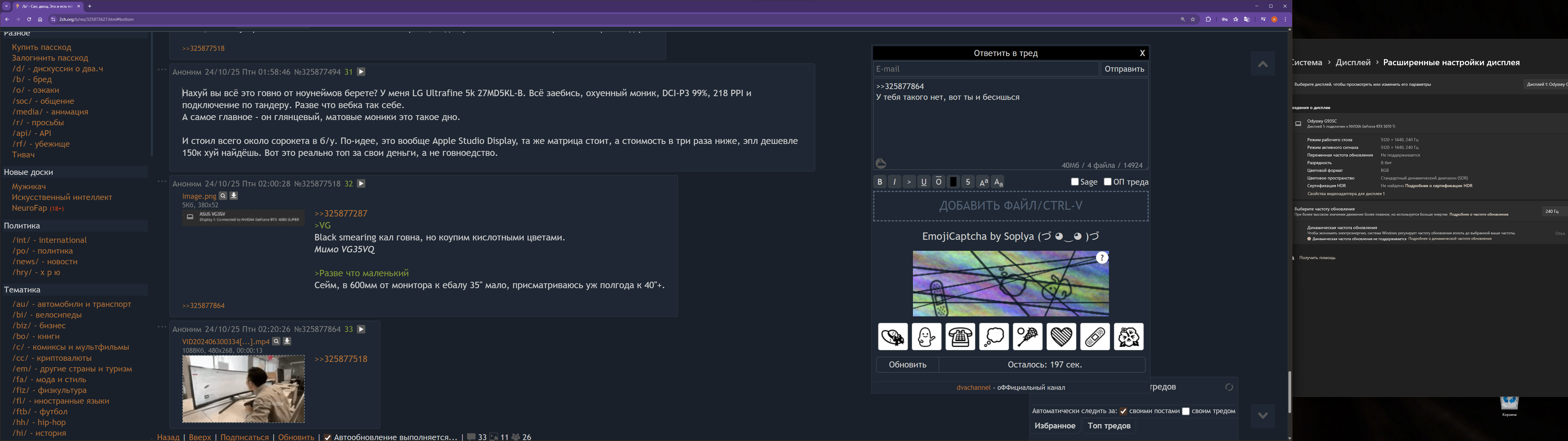Select the thought bubble captcha emoji
Viewport: 1568px width, 441px height.
coord(993,337)
